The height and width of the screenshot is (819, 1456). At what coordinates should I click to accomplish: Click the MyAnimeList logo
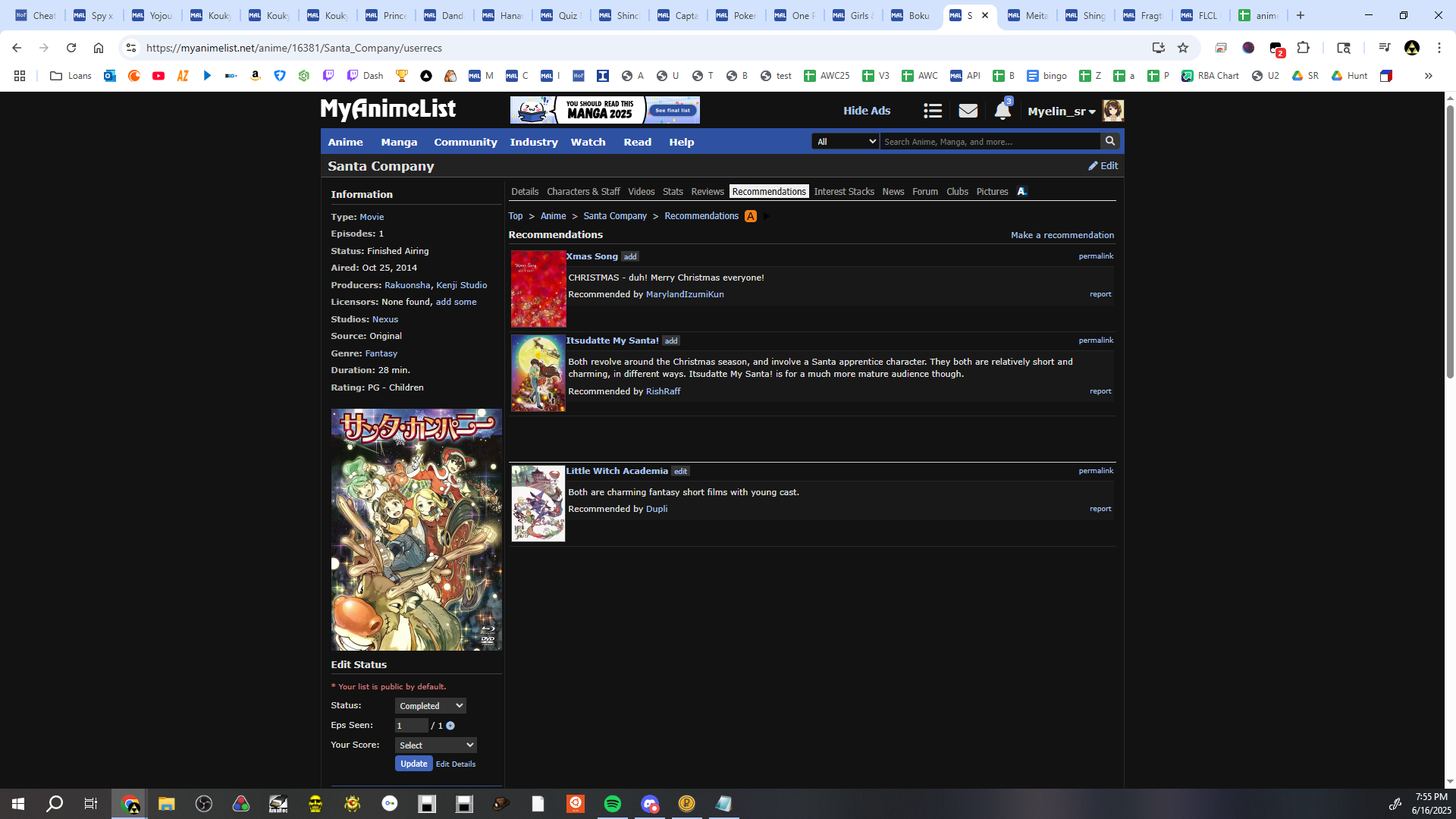[388, 110]
